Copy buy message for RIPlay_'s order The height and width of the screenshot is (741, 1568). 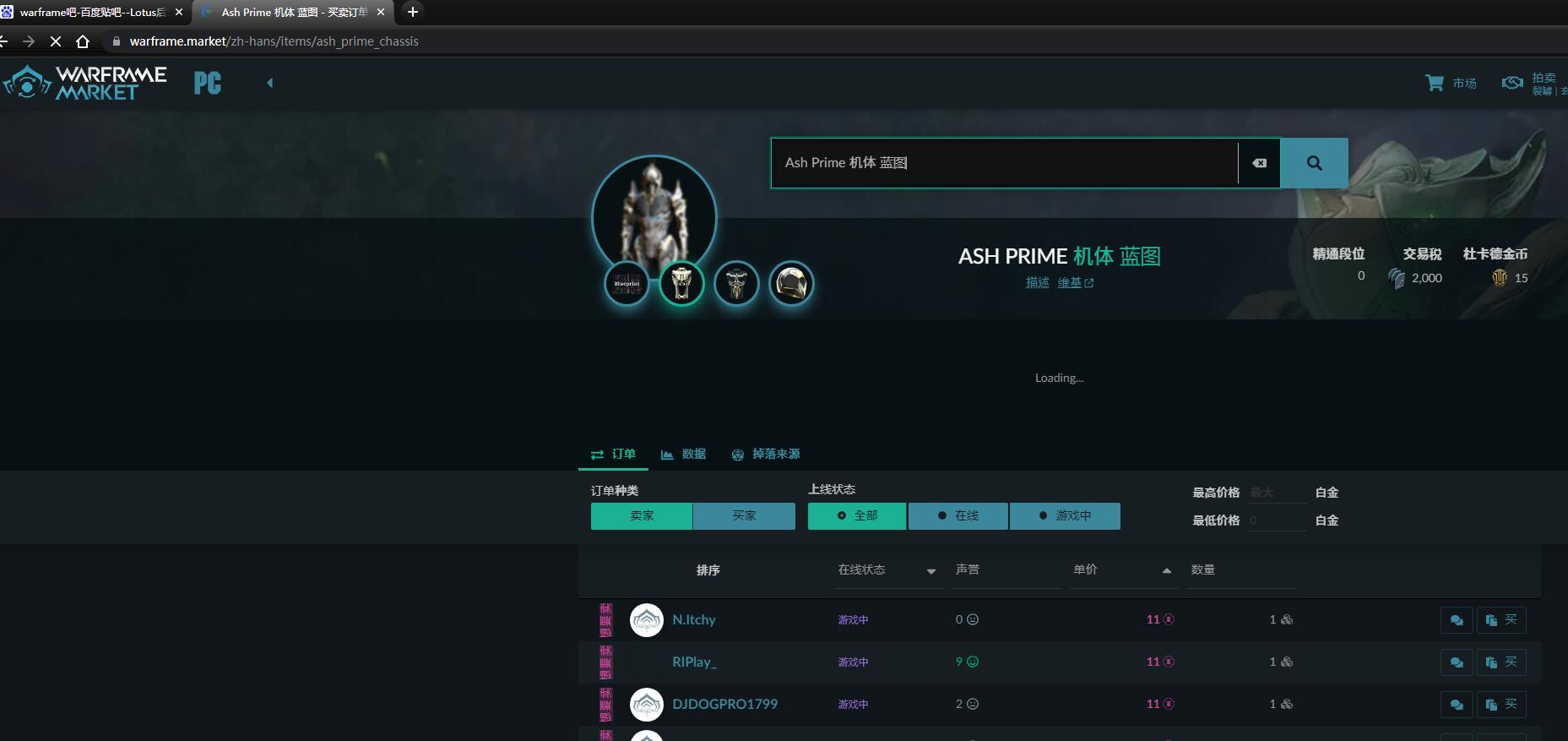(1501, 662)
